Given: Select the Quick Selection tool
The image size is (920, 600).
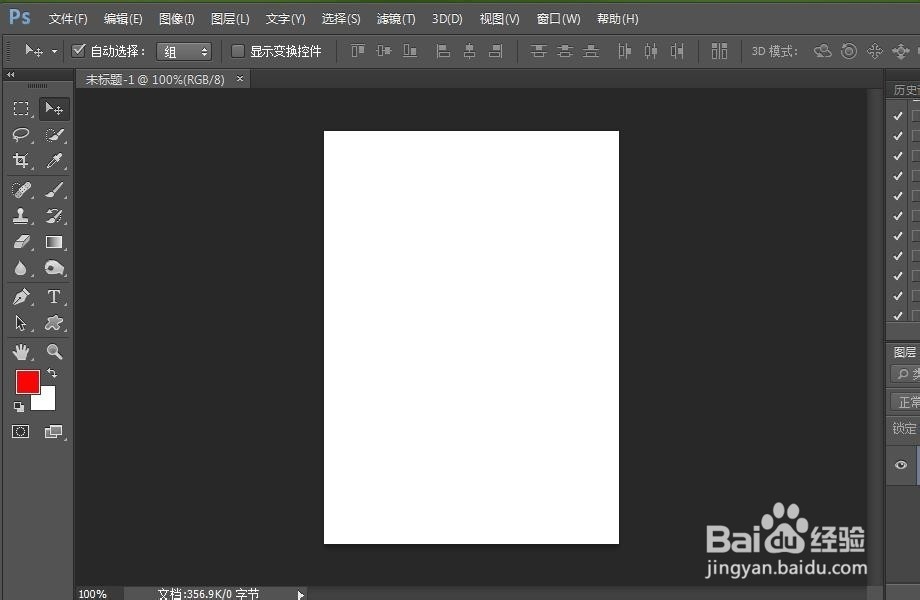Looking at the screenshot, I should point(54,135).
